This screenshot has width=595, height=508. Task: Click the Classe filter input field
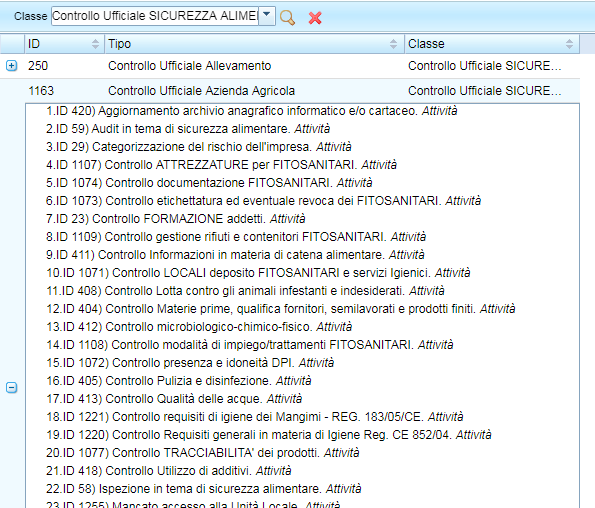coord(155,16)
